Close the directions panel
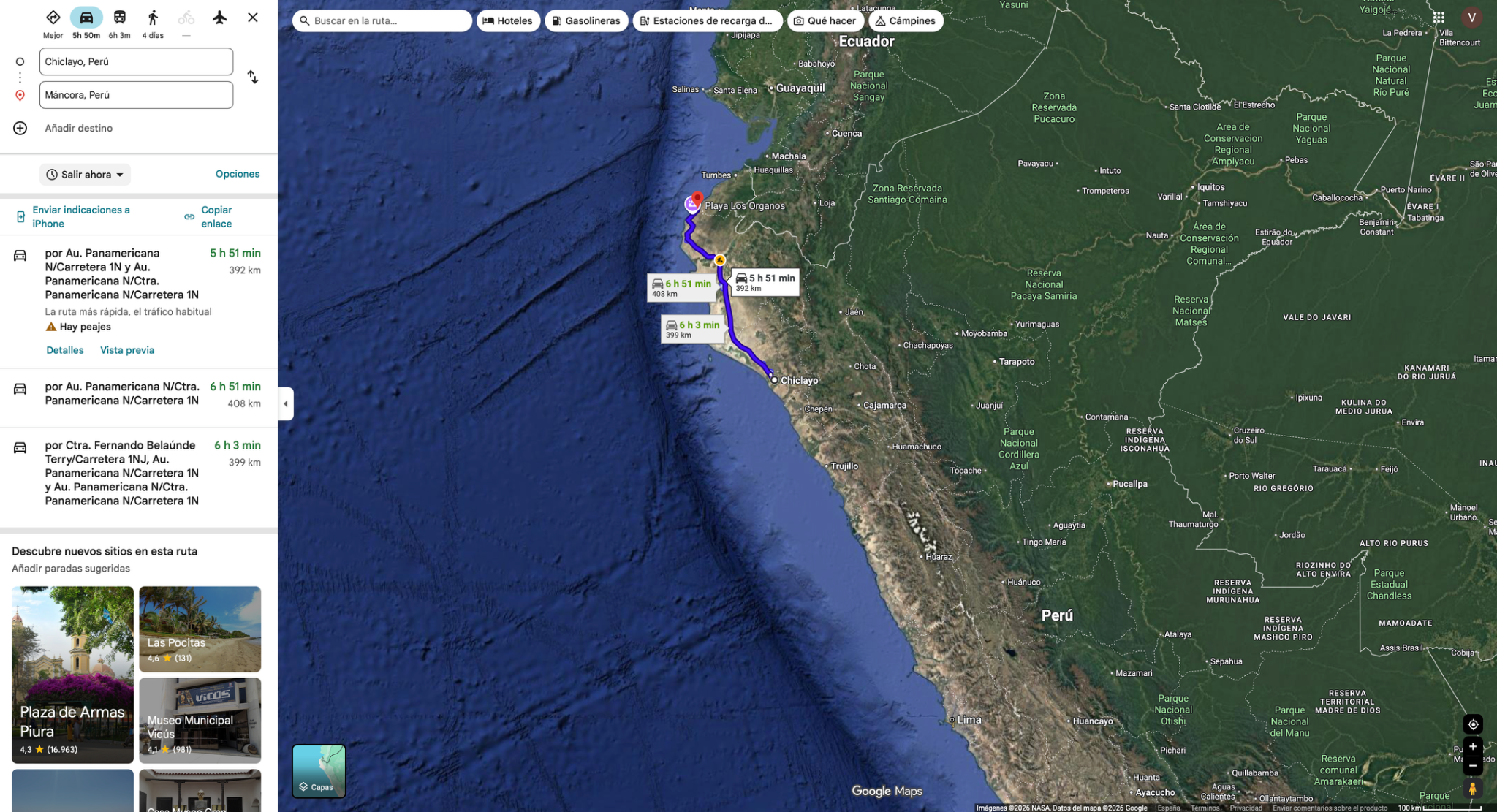The width and height of the screenshot is (1497, 812). click(x=253, y=18)
